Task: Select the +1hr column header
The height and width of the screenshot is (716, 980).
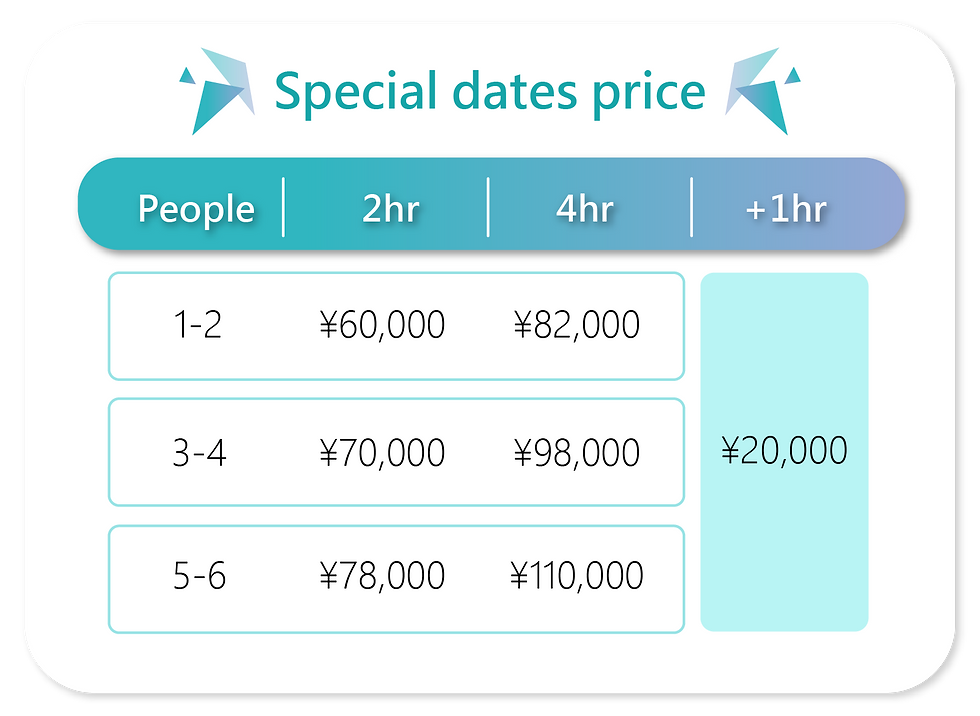Action: tap(785, 209)
